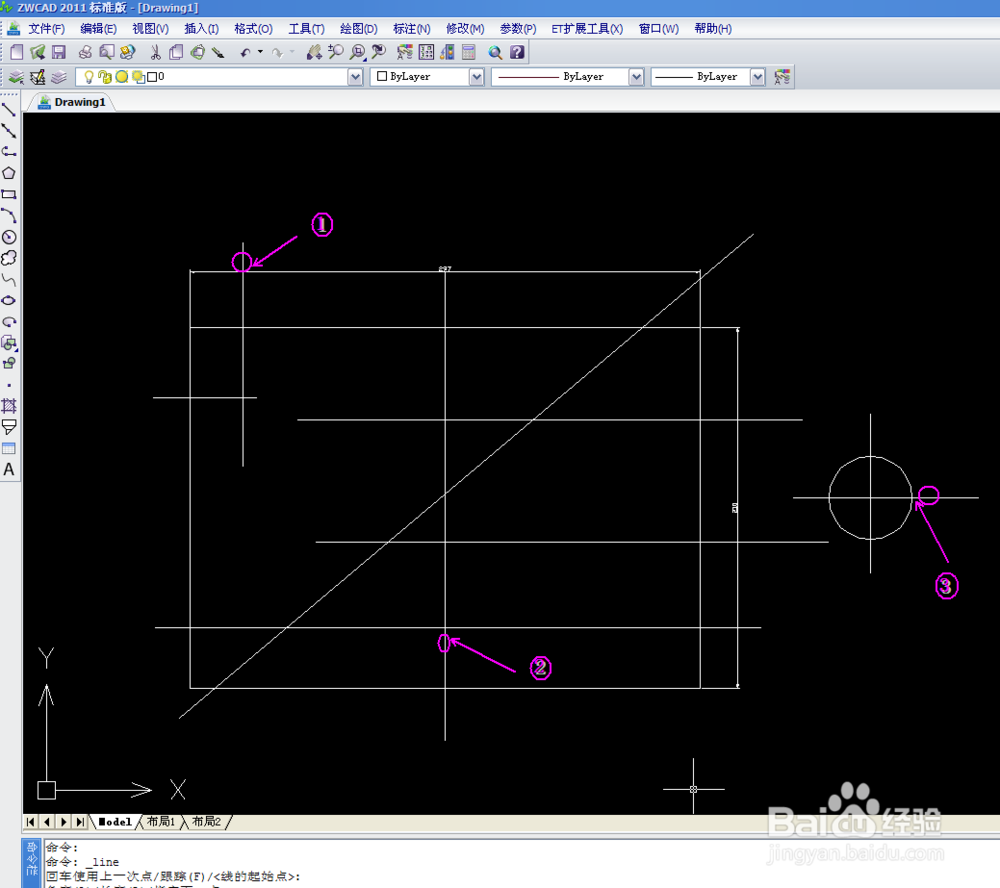The width and height of the screenshot is (1000, 888).
Task: Select the Elliptical arc tool
Action: pyautogui.click(x=9, y=322)
